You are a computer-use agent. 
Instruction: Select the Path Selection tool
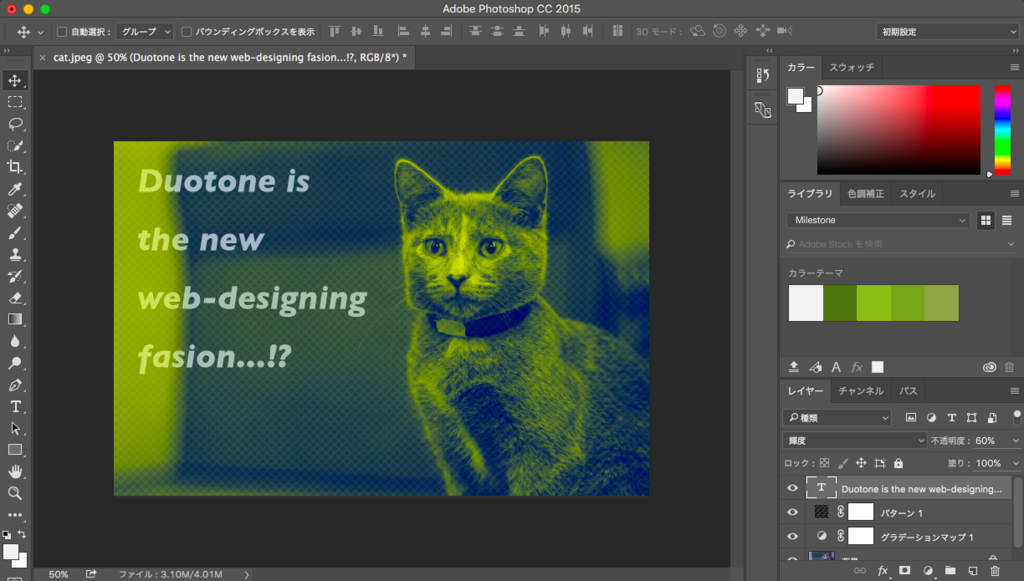click(x=15, y=428)
